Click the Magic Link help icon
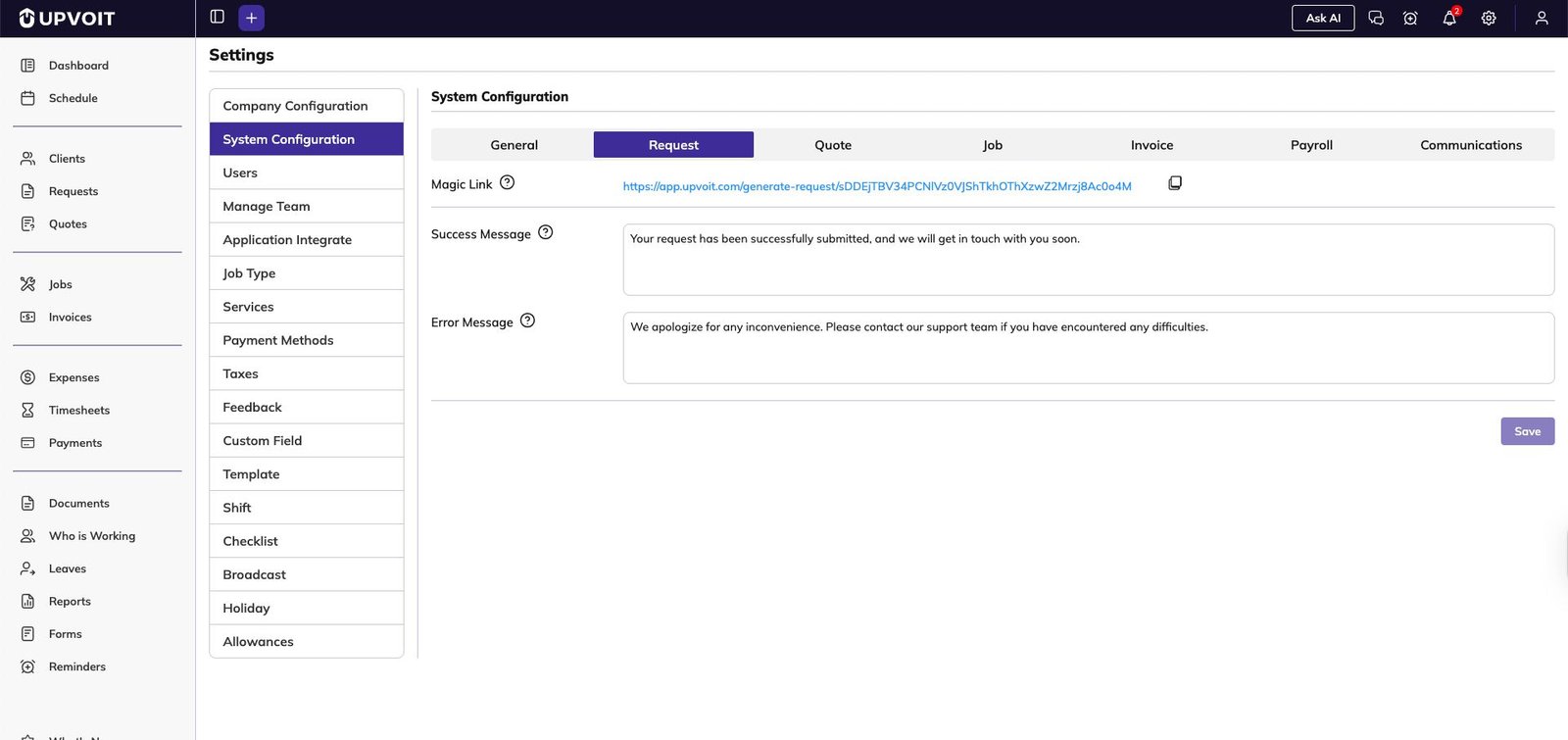The width and height of the screenshot is (1568, 740). pos(507,183)
